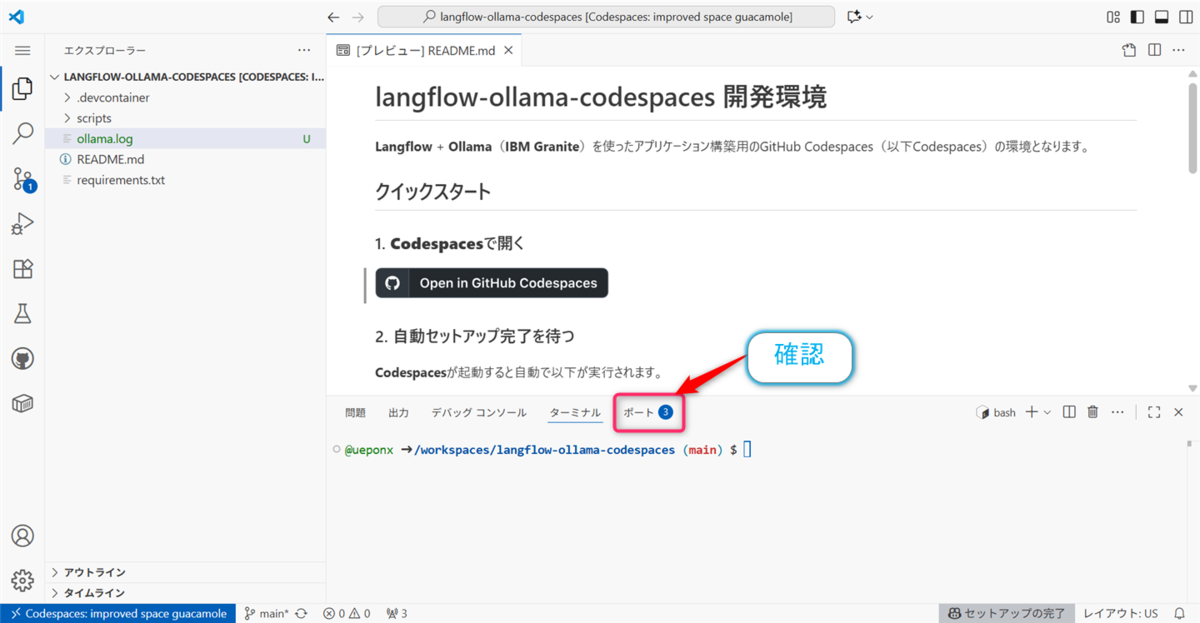Open the Remote Explorer view
The width and height of the screenshot is (1200, 623).
tap(22, 403)
